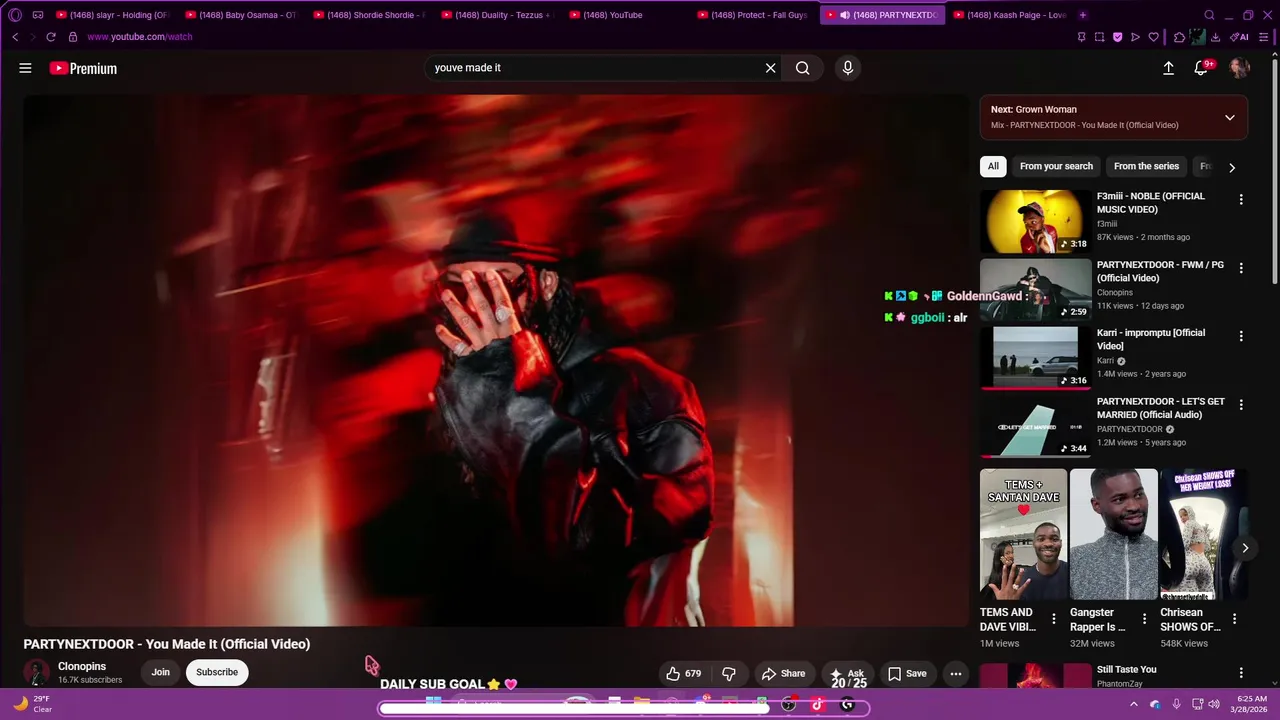
Task: Switch to the Shordie Shordie tab
Action: pyautogui.click(x=368, y=15)
